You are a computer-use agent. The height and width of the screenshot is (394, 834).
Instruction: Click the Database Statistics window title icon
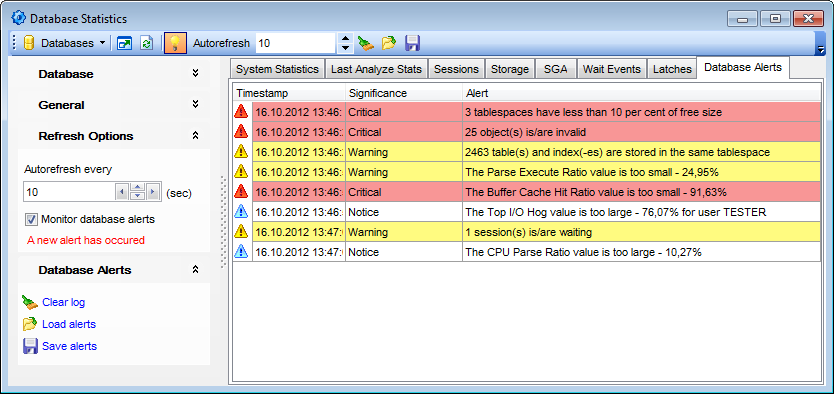(x=19, y=19)
